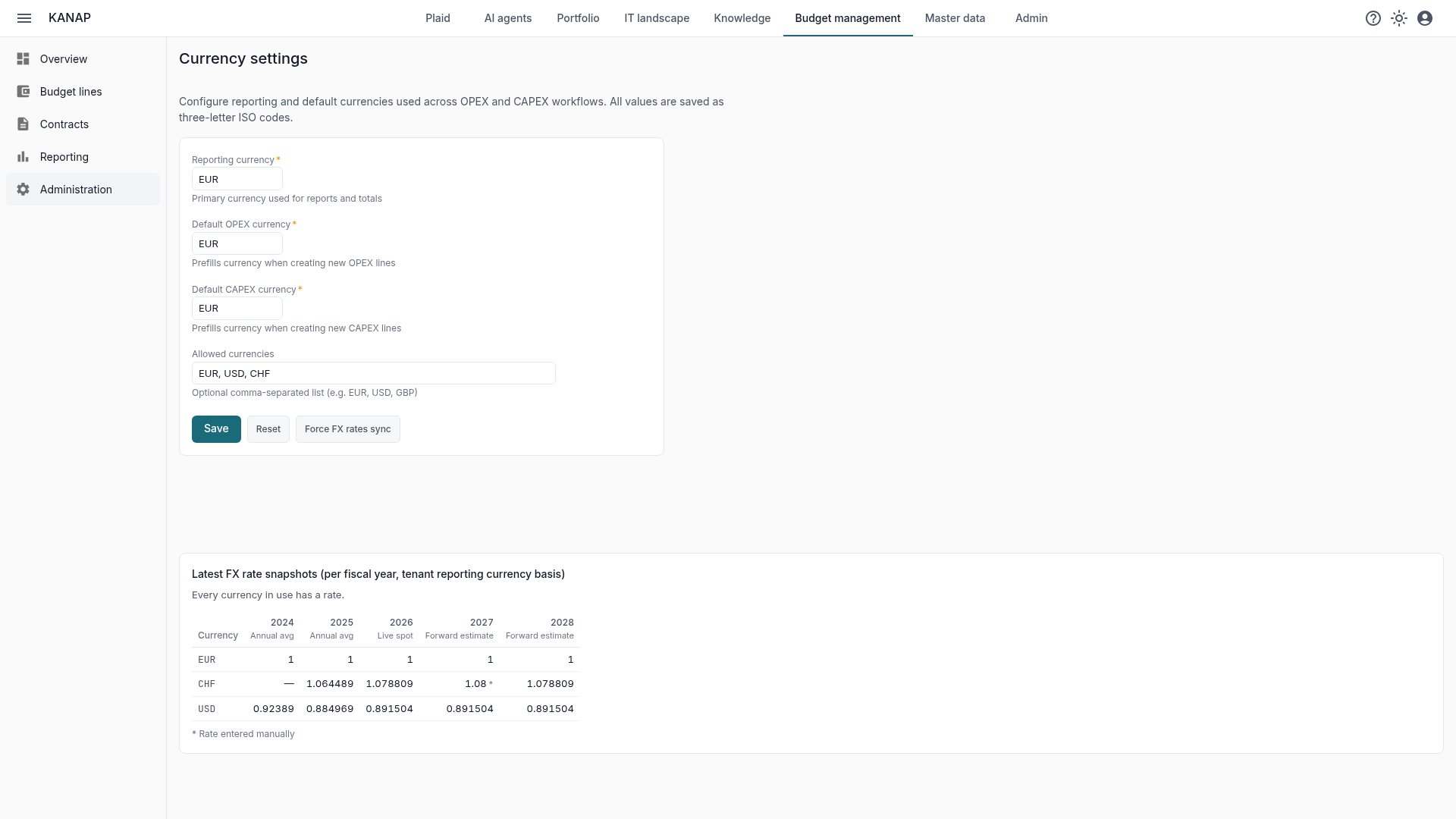
Task: Save the currency settings
Action: tap(216, 429)
